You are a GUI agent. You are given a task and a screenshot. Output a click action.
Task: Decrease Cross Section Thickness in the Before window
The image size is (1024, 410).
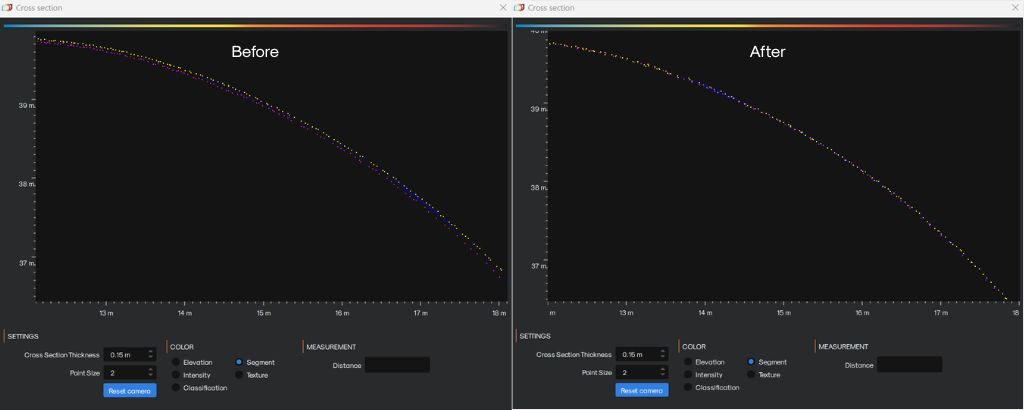tap(151, 358)
